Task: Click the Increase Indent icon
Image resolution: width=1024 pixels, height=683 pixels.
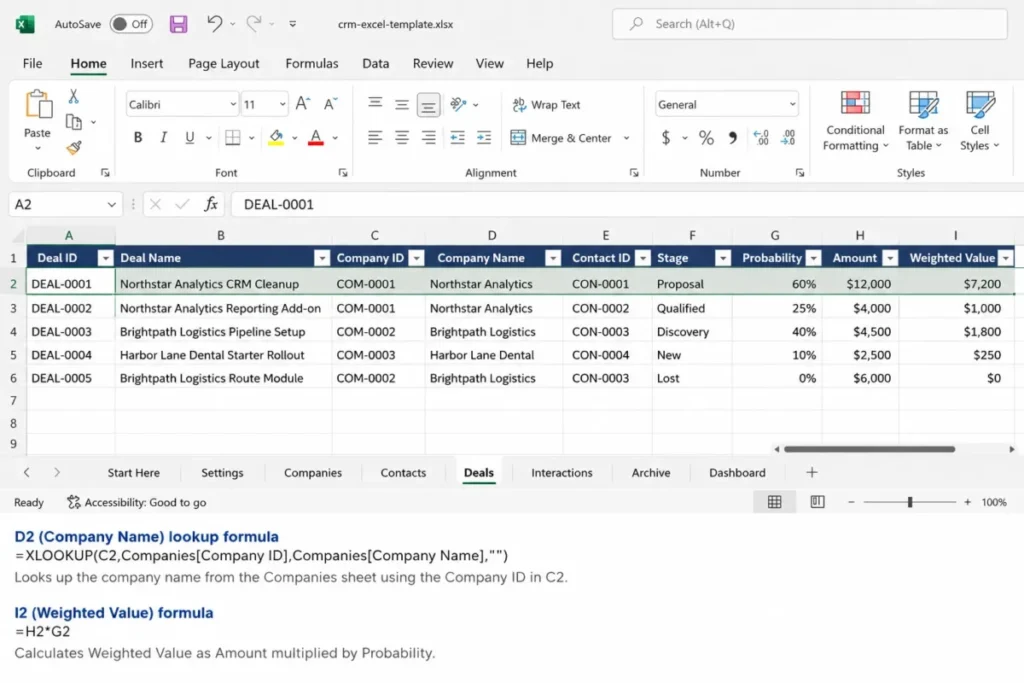Action: coord(484,138)
